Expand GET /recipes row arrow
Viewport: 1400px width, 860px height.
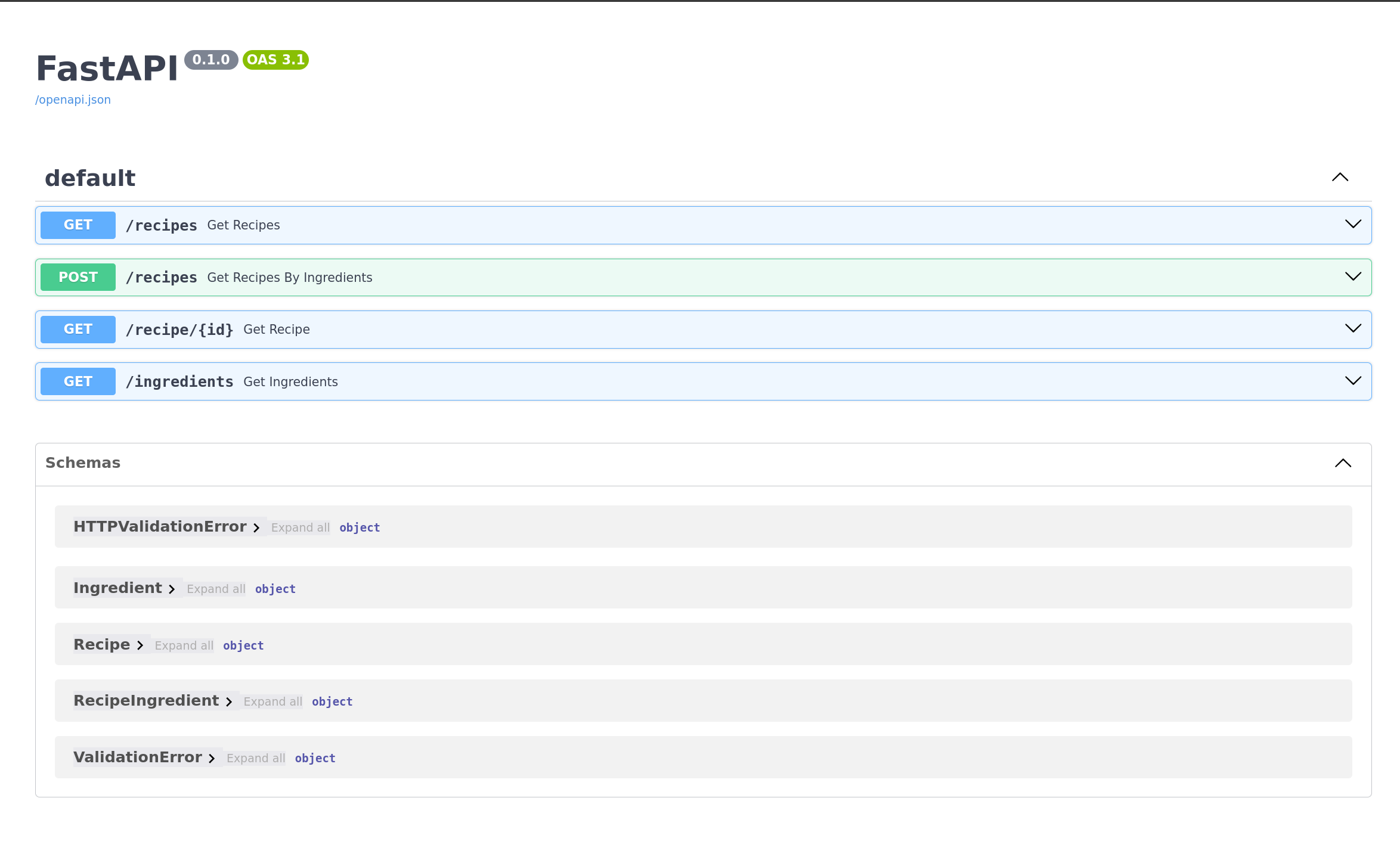(1353, 225)
